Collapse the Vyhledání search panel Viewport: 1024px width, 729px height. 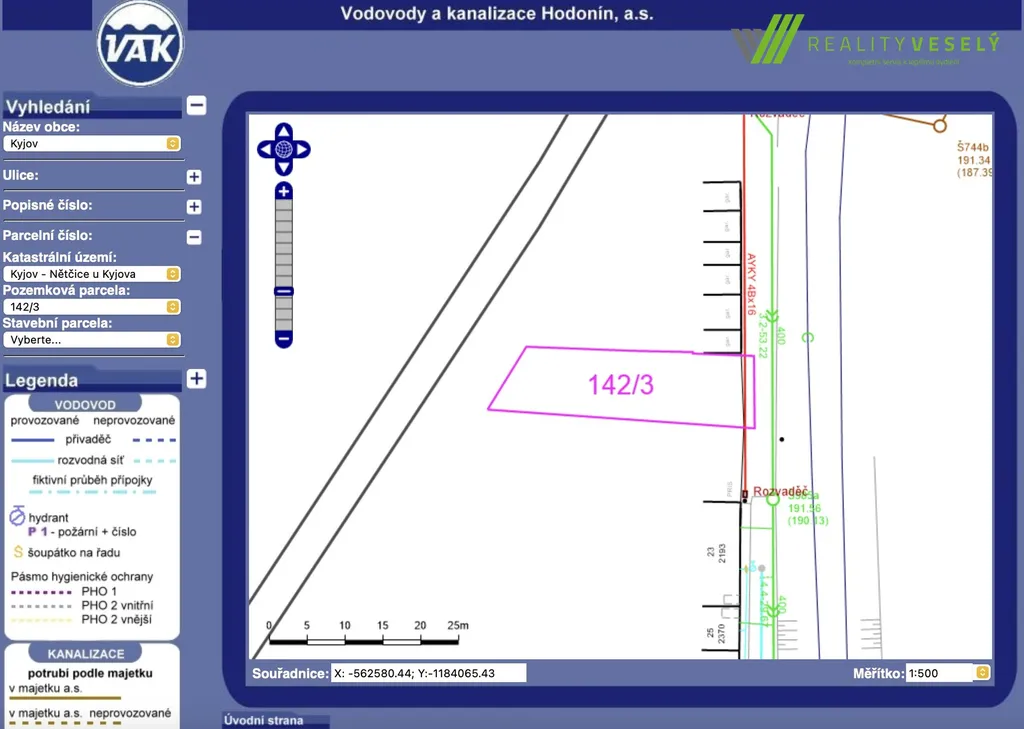(x=197, y=105)
